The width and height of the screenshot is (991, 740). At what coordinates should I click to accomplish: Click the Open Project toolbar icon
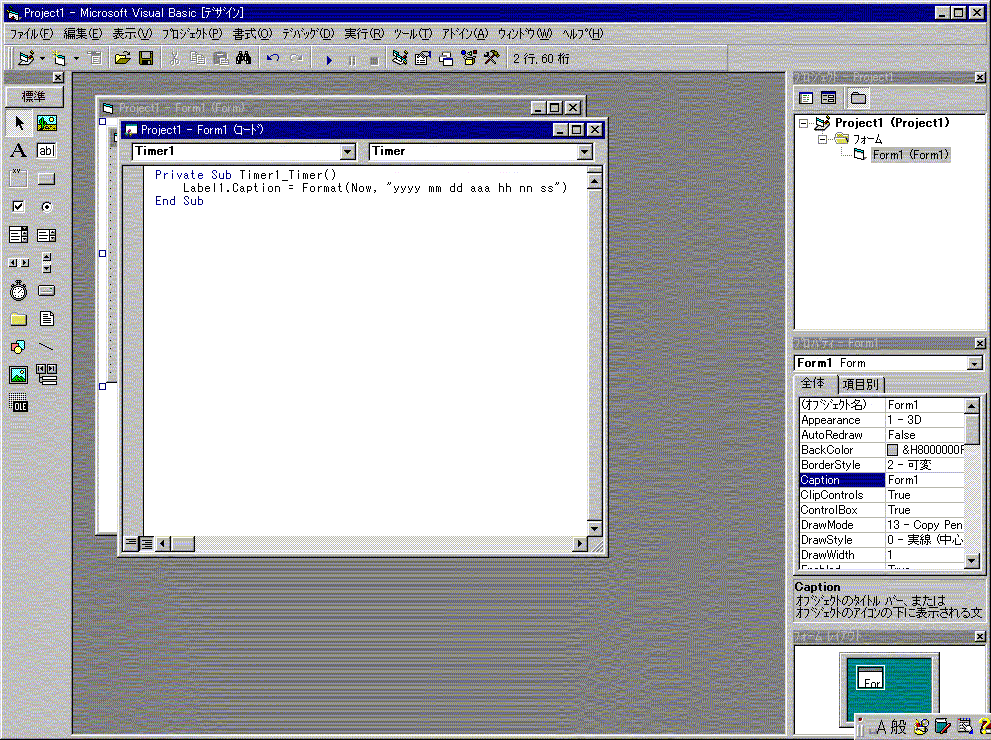point(123,59)
